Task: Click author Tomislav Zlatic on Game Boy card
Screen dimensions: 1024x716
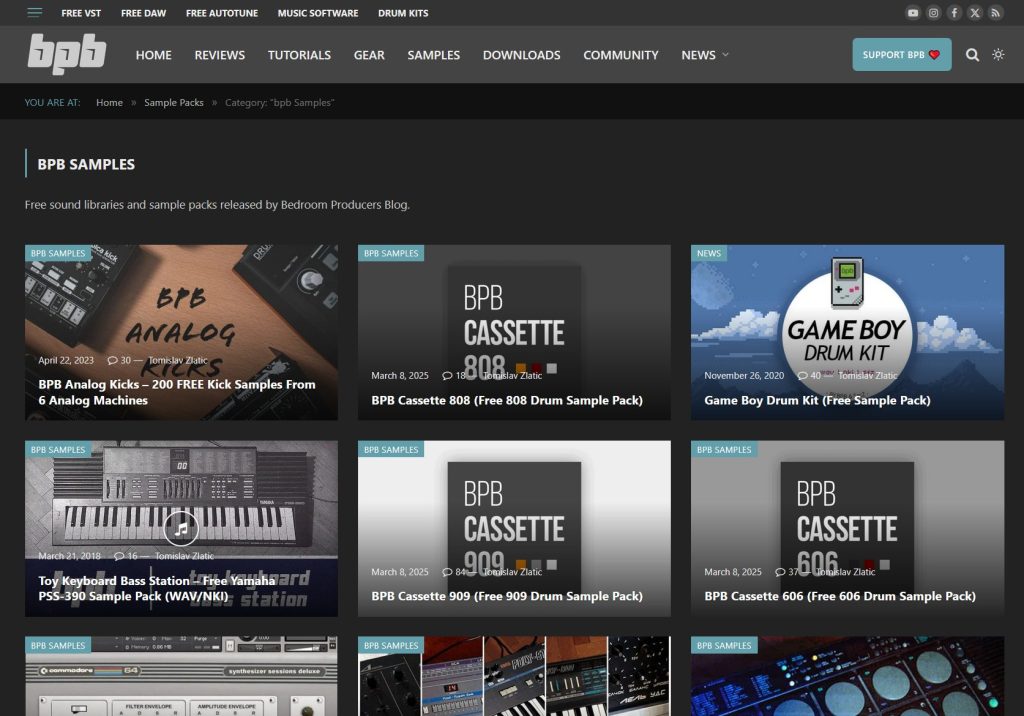Action: pos(867,376)
